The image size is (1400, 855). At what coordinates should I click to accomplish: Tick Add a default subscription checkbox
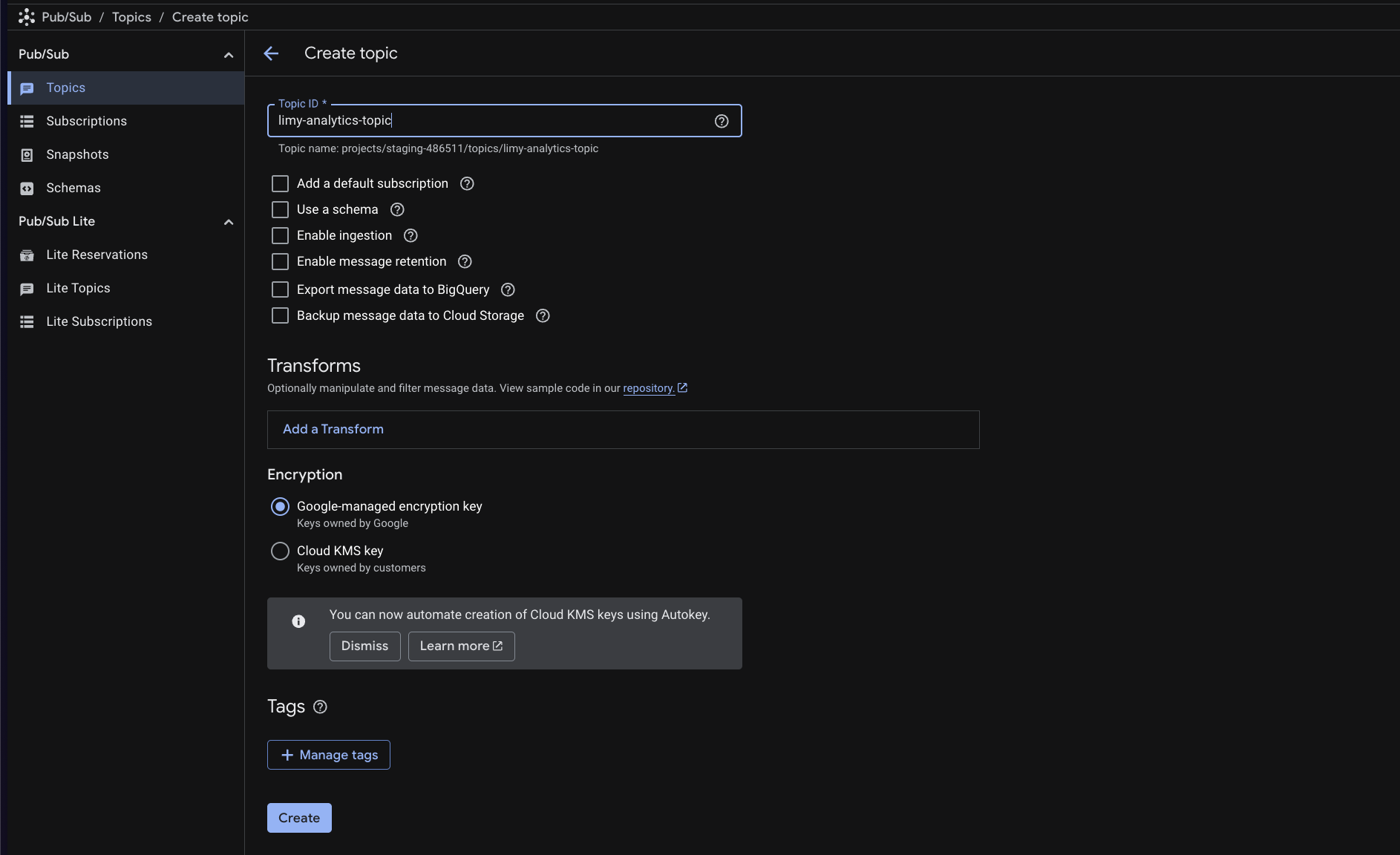(x=280, y=183)
